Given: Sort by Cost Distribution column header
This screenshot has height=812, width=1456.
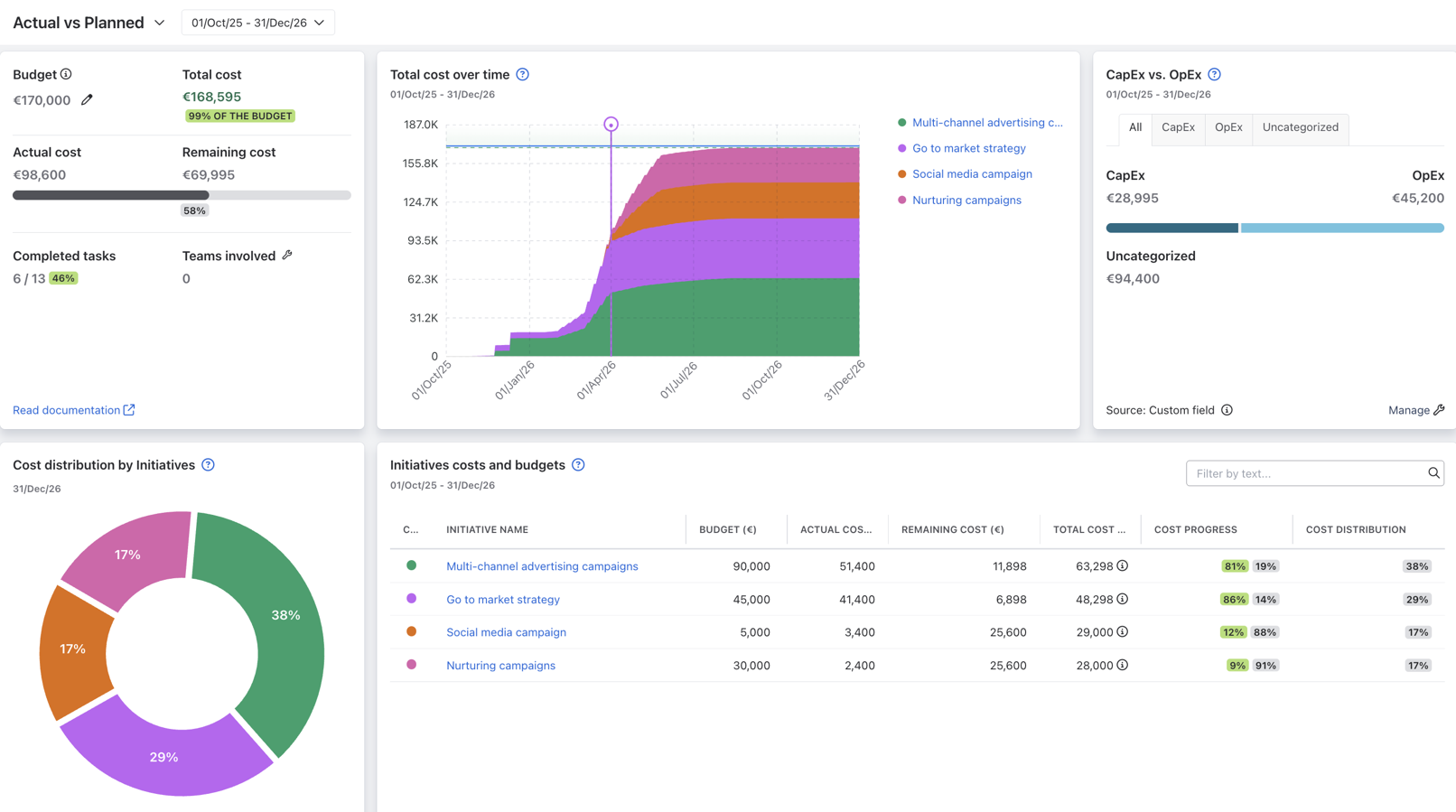Looking at the screenshot, I should 1356,530.
